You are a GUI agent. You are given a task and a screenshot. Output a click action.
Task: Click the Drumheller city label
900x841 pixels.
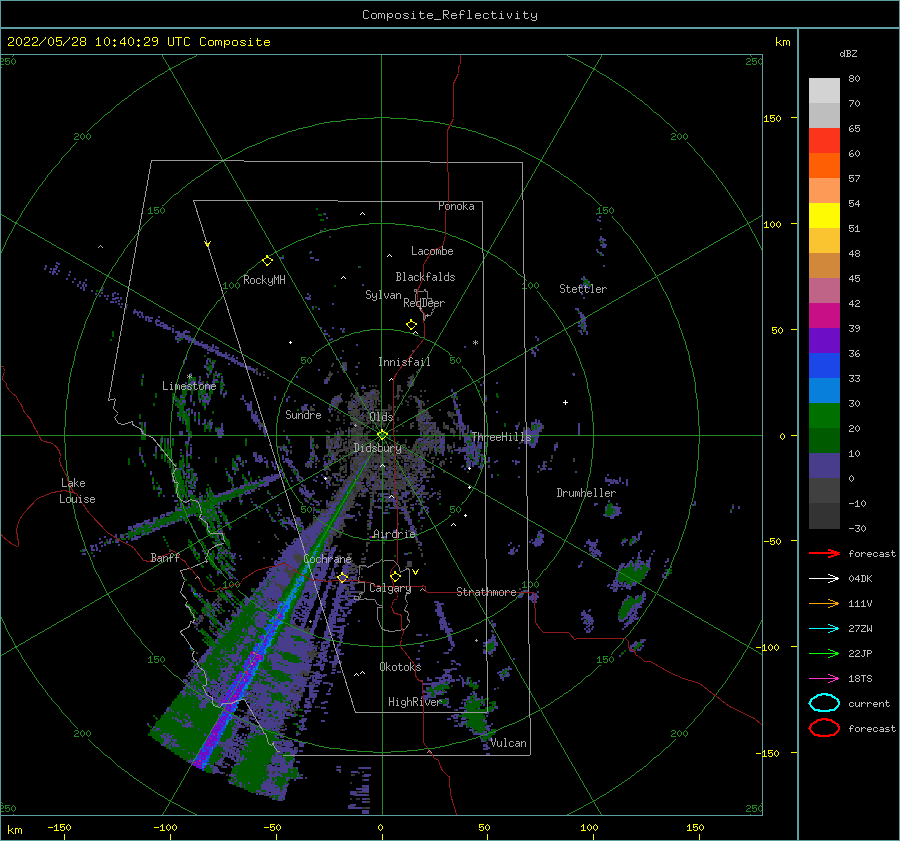coord(586,493)
